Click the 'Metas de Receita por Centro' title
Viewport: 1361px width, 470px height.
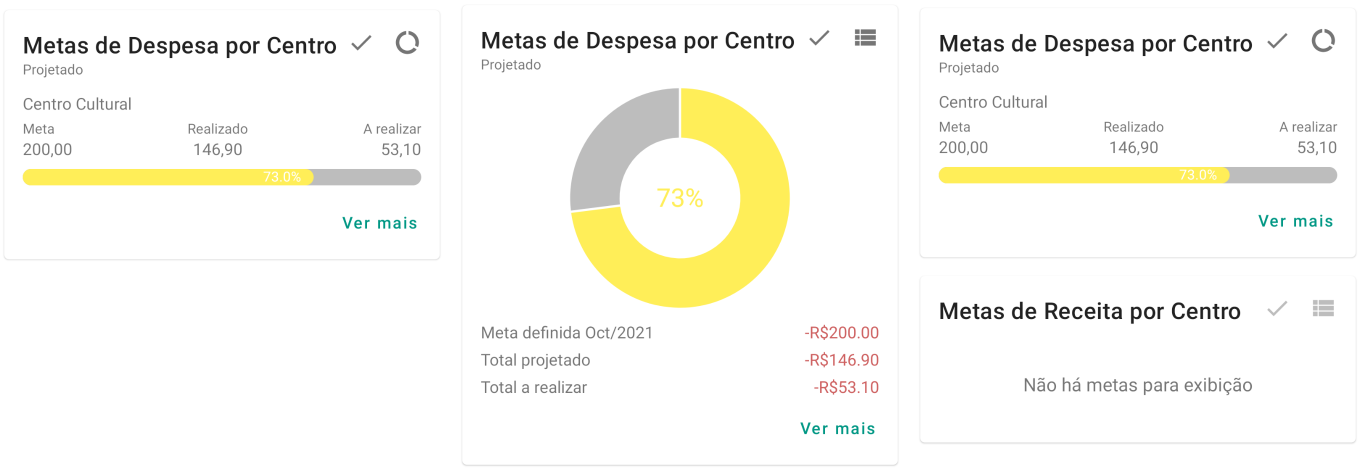coord(1090,311)
